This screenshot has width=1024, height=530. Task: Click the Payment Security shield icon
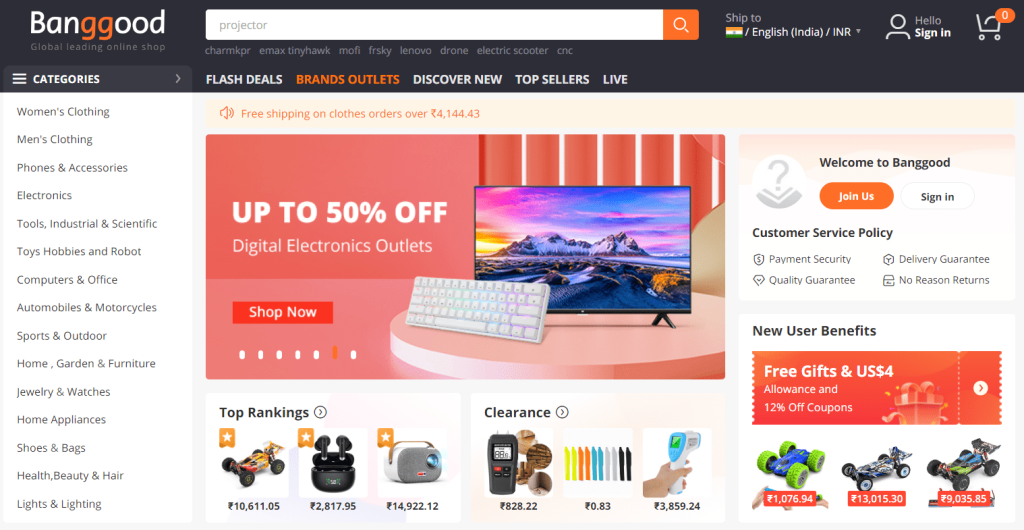758,259
